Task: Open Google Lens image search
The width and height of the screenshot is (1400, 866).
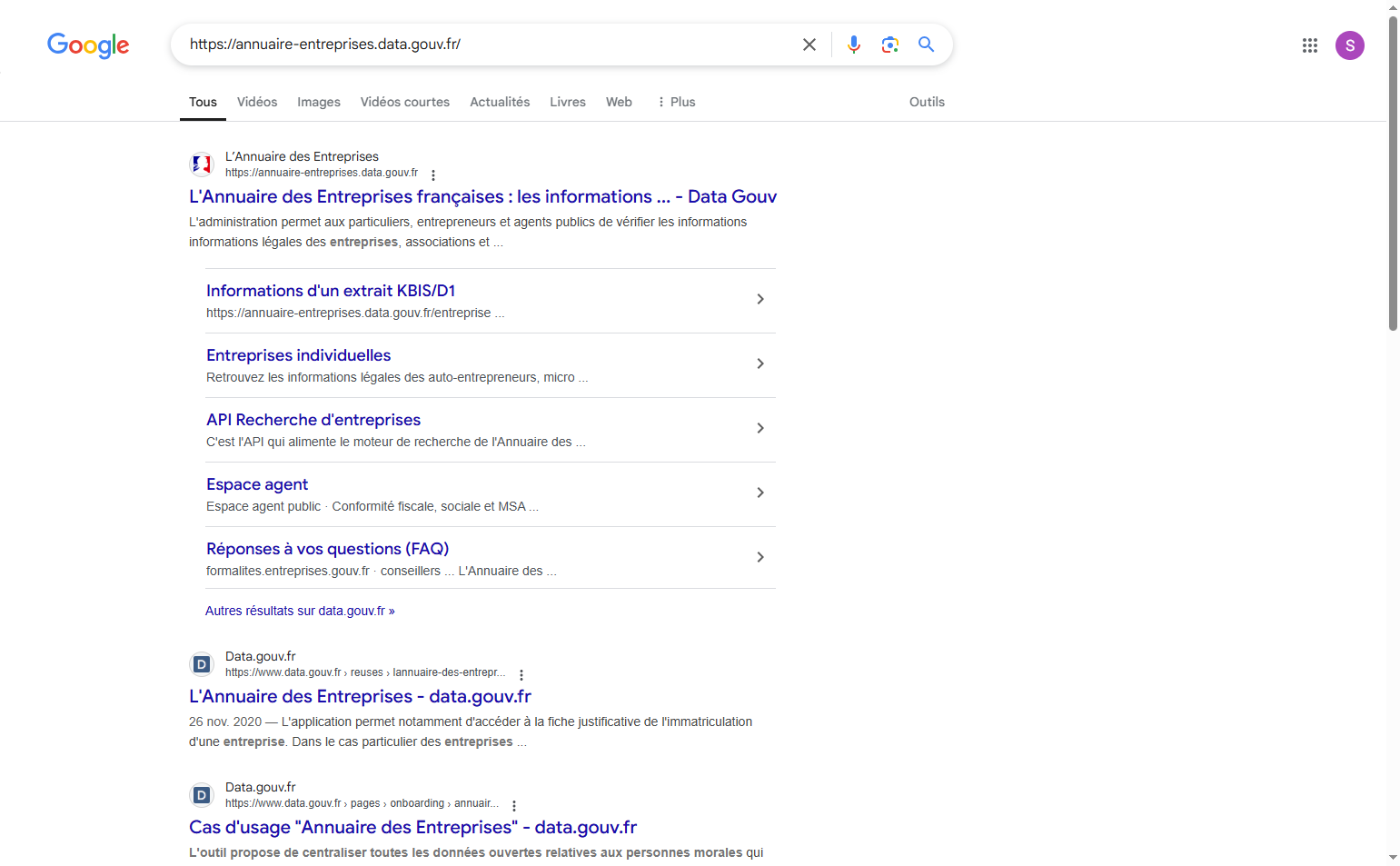Action: pos(890,45)
